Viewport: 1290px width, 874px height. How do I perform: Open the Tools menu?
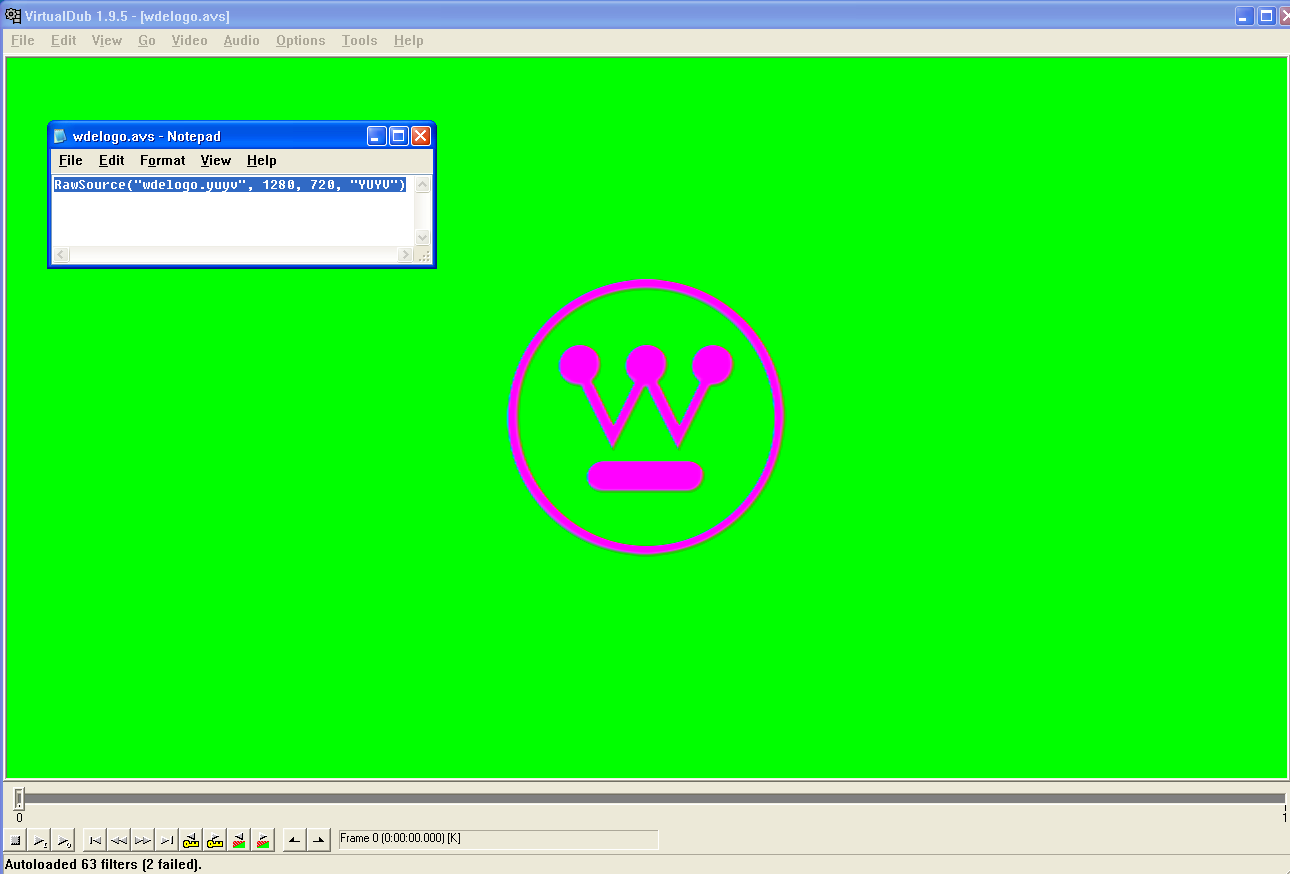click(x=360, y=40)
